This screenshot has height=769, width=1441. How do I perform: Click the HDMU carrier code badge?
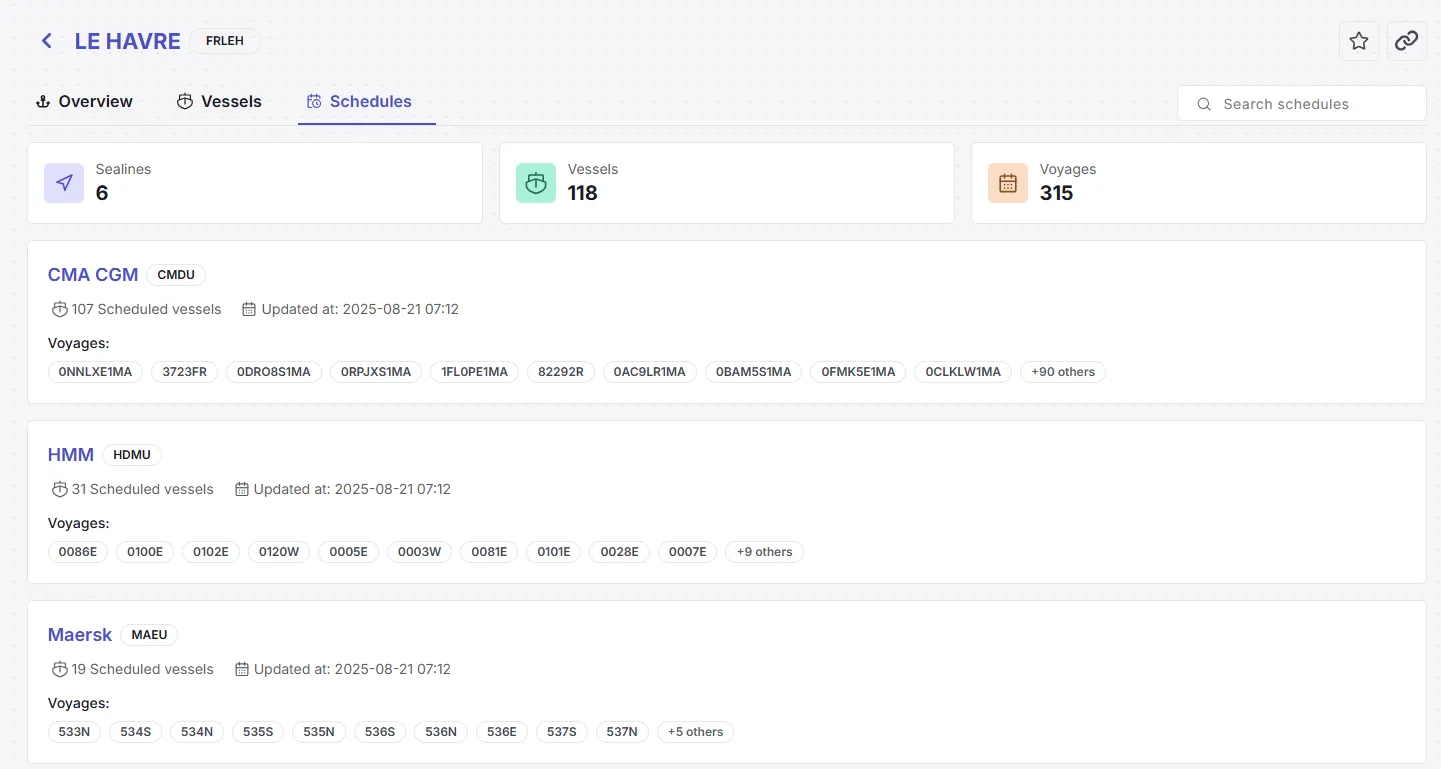[132, 455]
